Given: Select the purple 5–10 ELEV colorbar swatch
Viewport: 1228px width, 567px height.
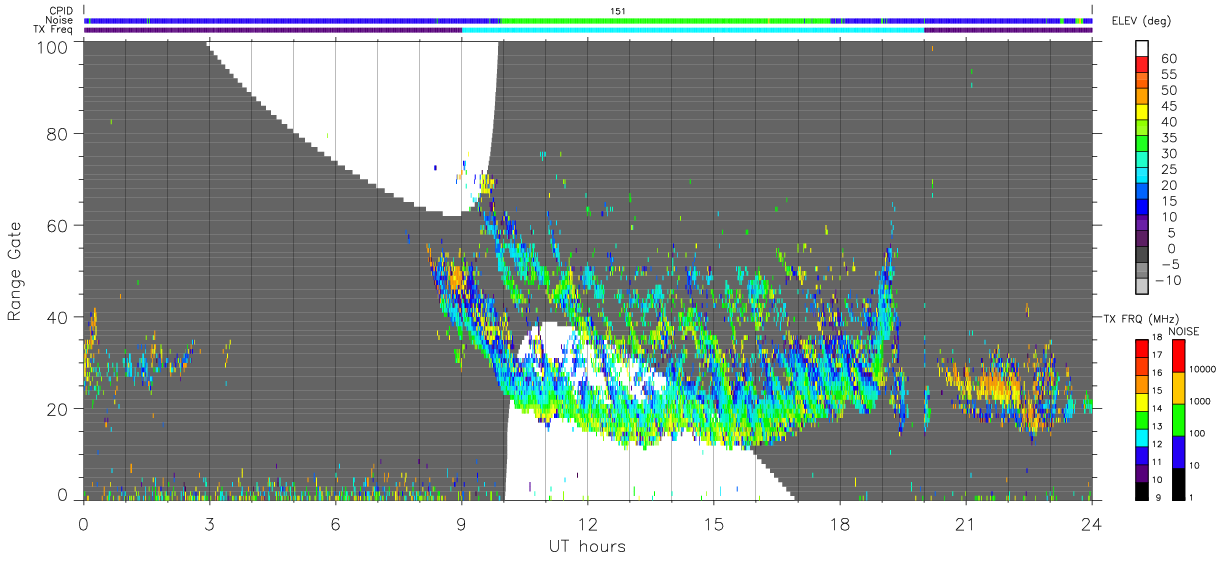Looking at the screenshot, I should tap(1142, 224).
